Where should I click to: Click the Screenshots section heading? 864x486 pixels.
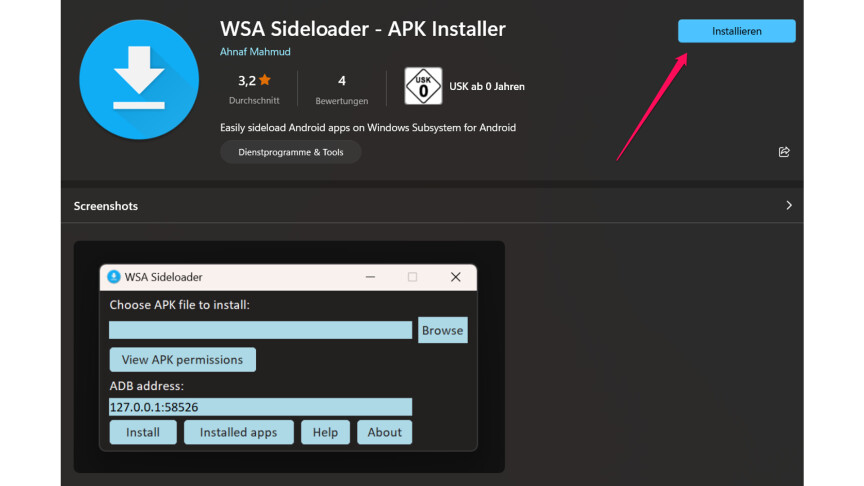point(106,206)
